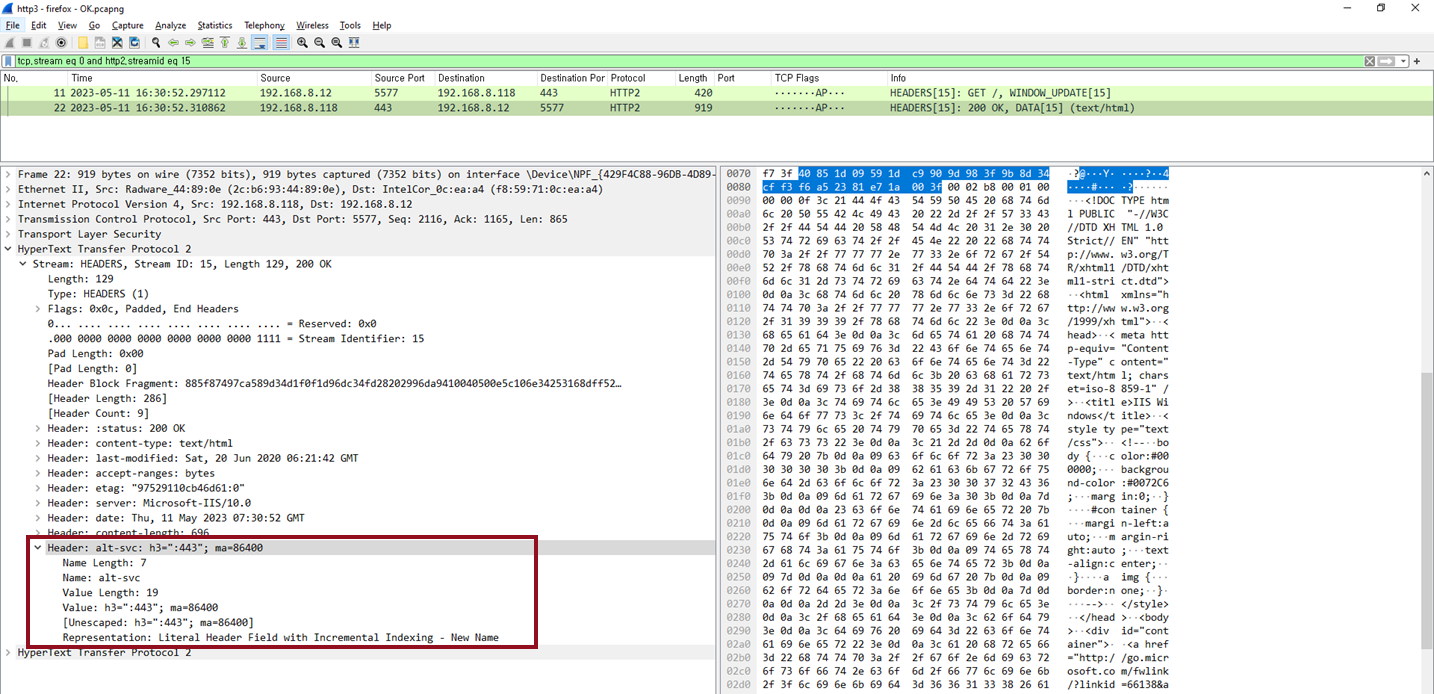The height and width of the screenshot is (694, 1434).
Task: Sort by the TCP Flags column header
Action: (829, 78)
